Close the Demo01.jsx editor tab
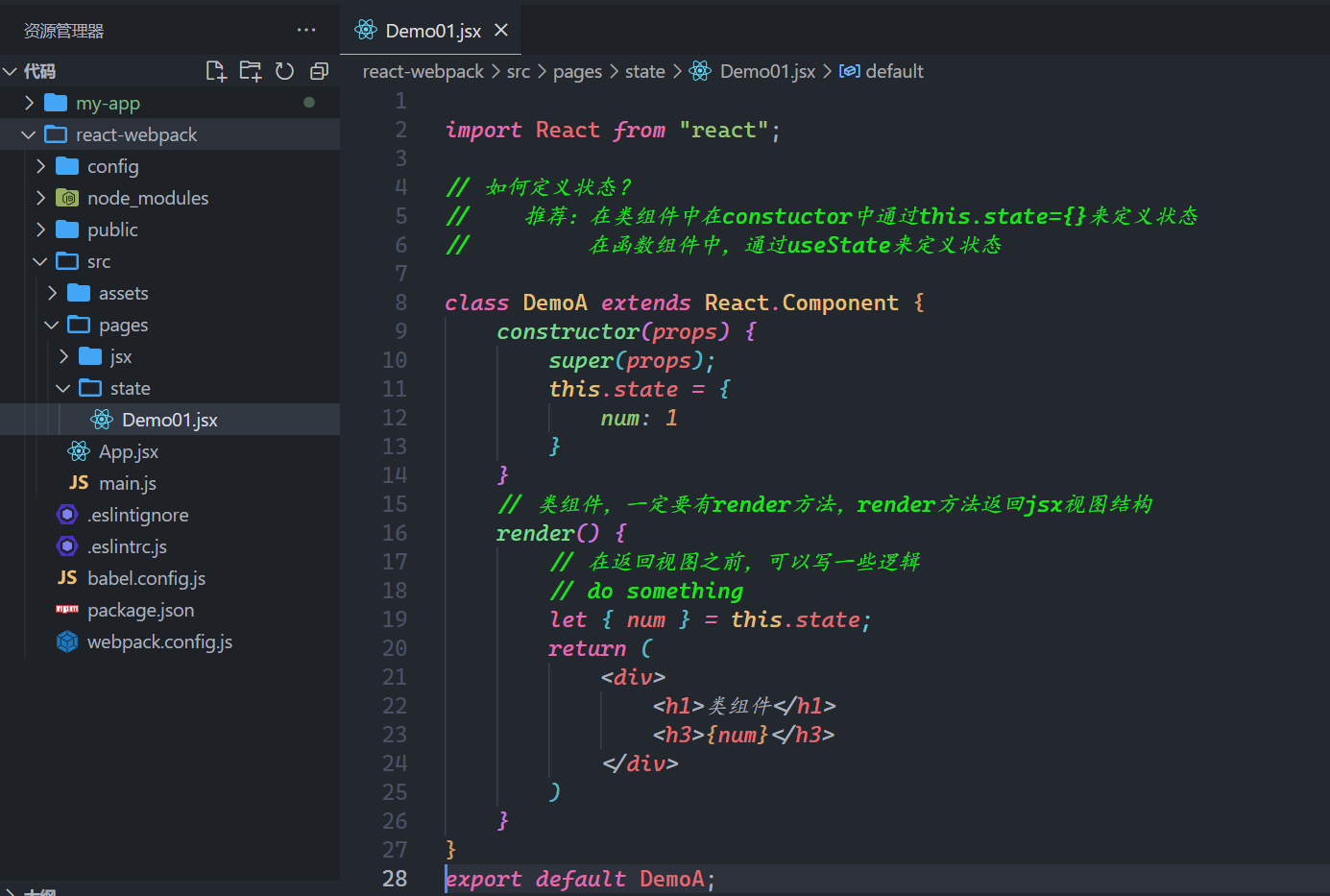The image size is (1330, 896). coord(501,30)
